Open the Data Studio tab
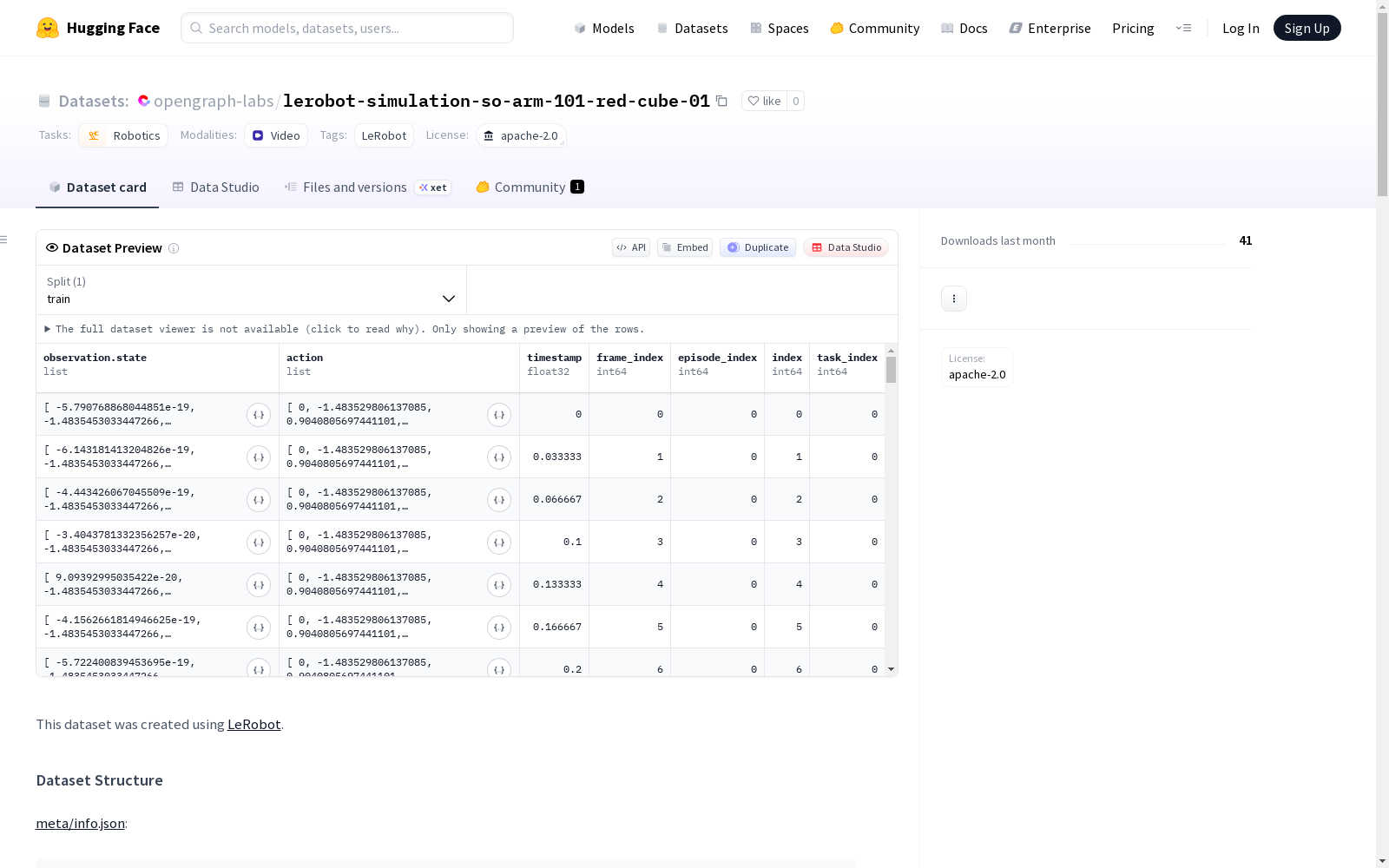This screenshot has width=1389, height=868. (x=215, y=187)
